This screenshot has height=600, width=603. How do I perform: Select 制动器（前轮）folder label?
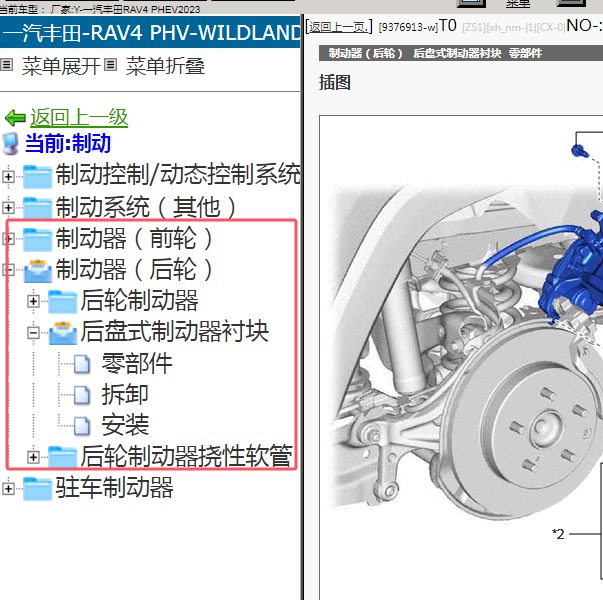pos(134,238)
